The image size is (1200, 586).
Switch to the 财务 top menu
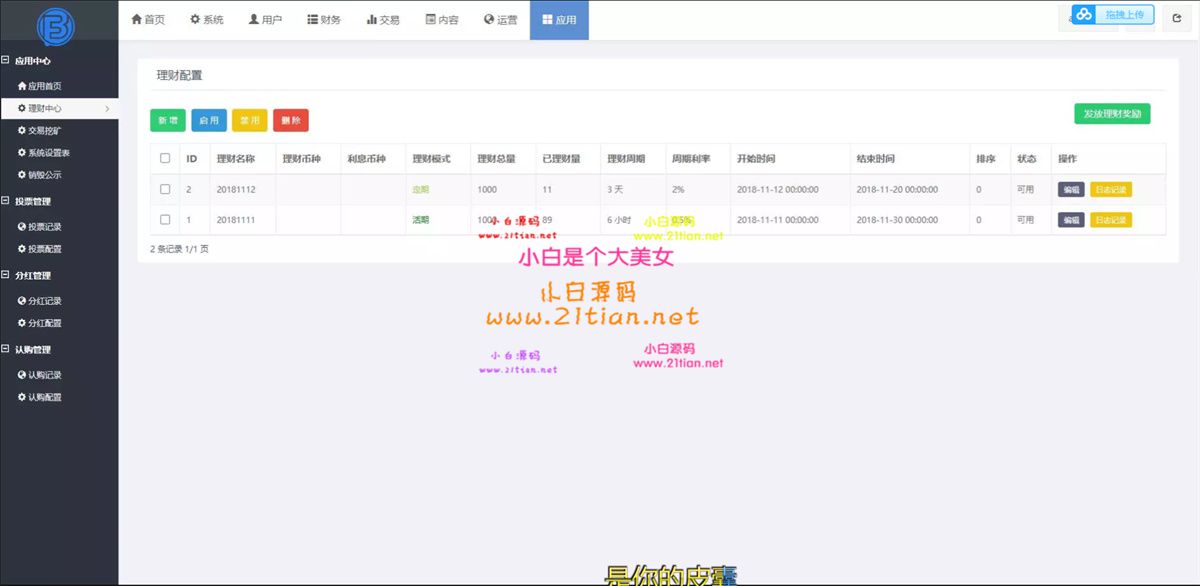[x=324, y=20]
